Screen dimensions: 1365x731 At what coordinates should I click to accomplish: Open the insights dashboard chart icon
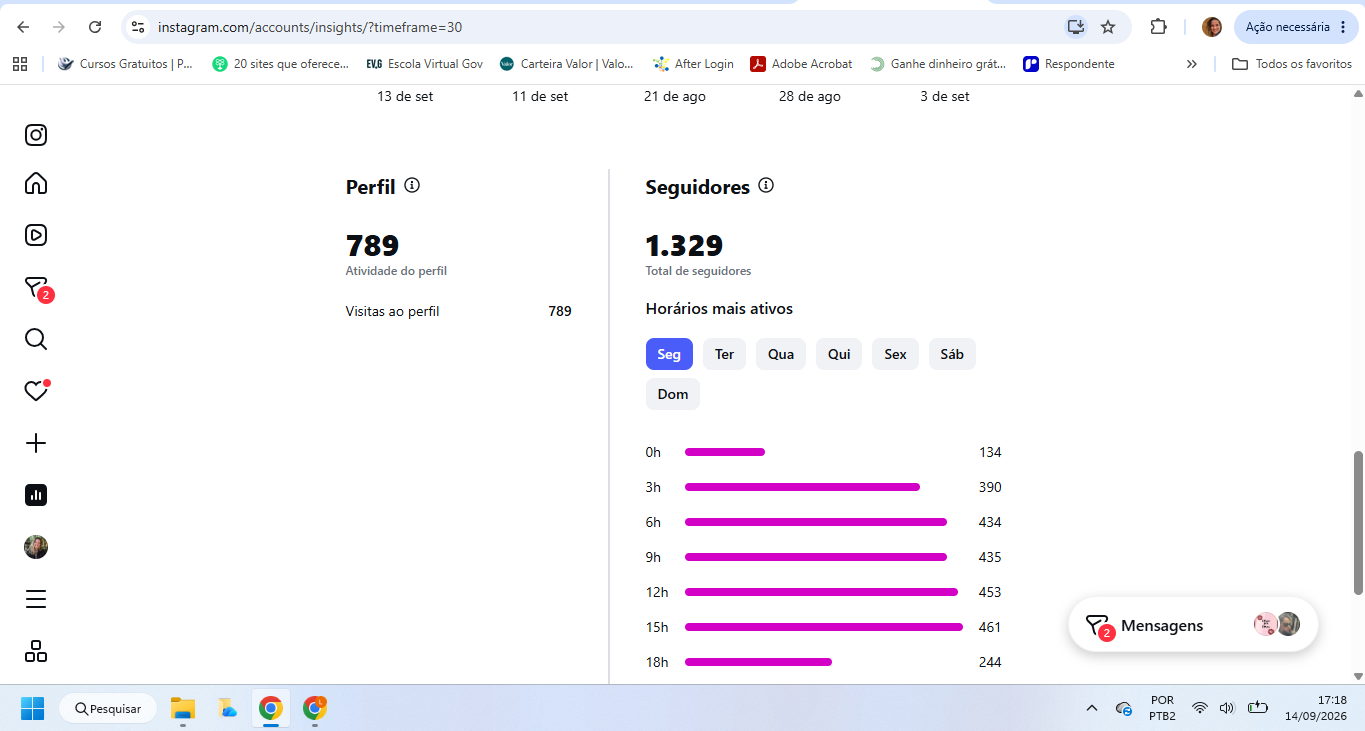[36, 495]
